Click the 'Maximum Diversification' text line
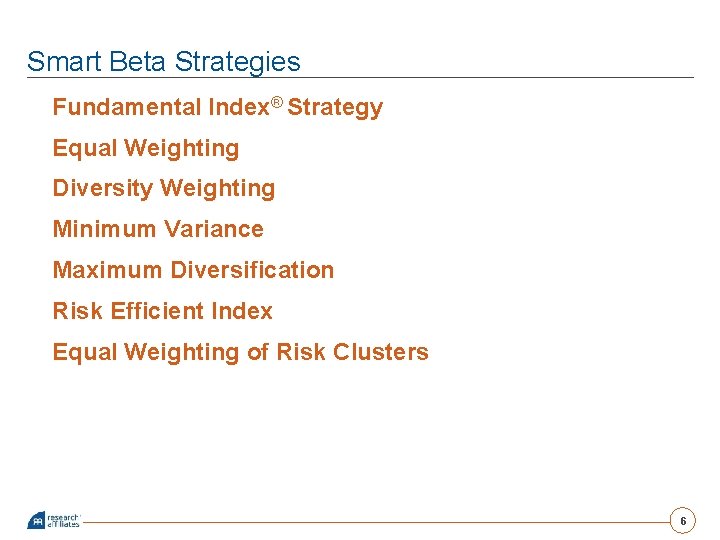 (193, 270)
